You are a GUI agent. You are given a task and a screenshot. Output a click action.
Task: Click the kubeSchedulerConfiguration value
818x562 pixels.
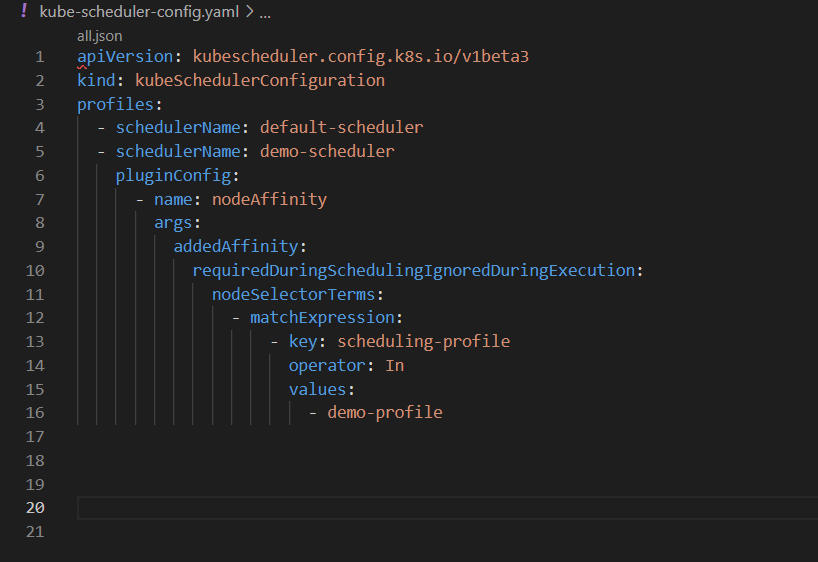(x=260, y=80)
